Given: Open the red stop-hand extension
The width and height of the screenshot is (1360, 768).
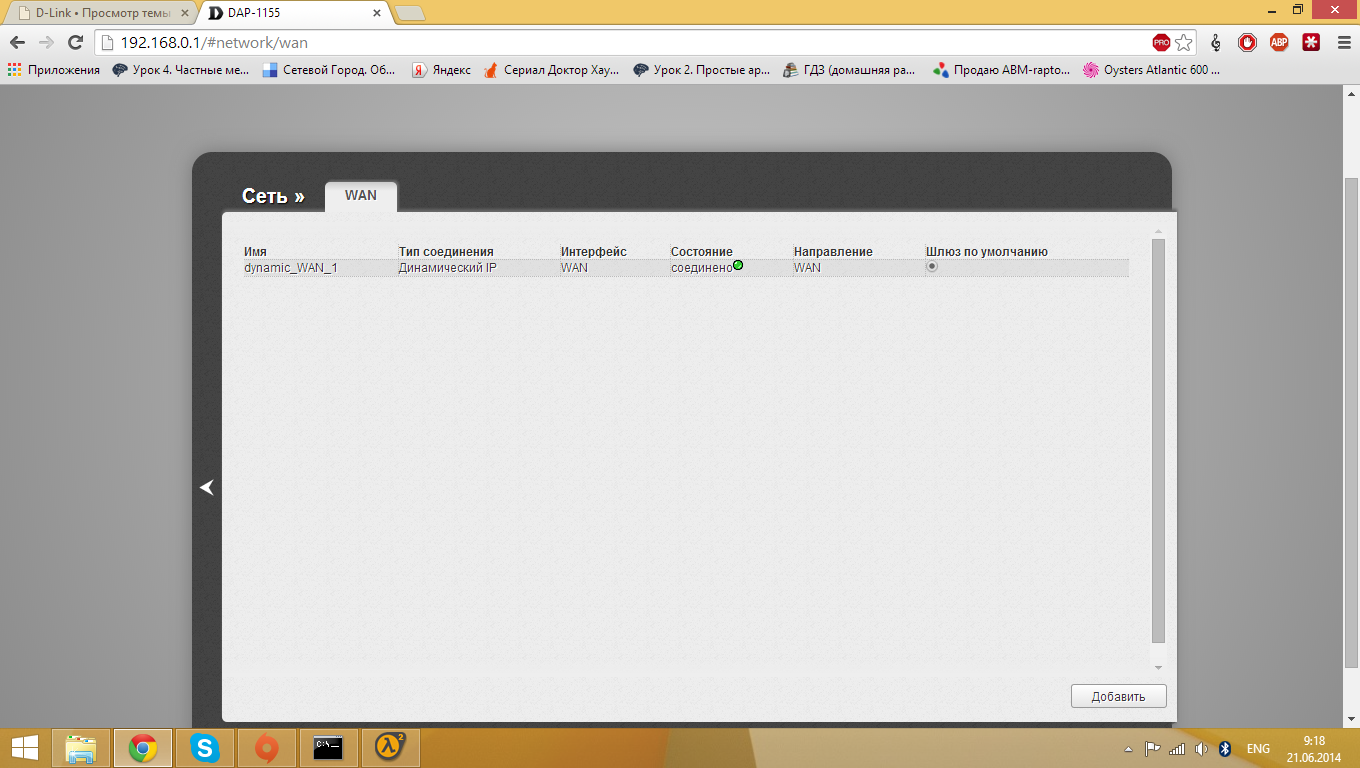Looking at the screenshot, I should coord(1247,42).
